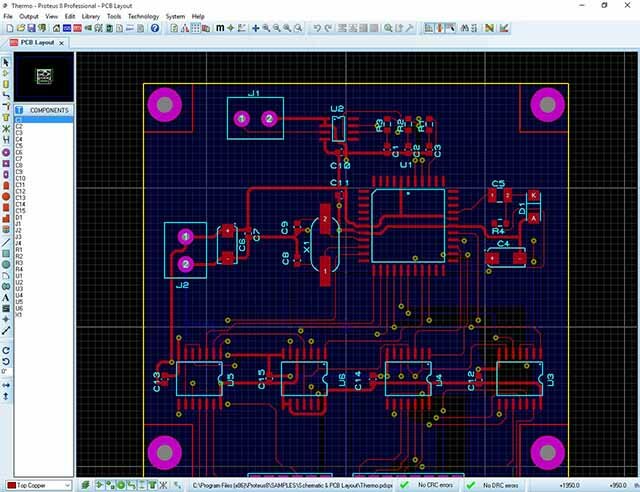
Task: Go to the Home page icon
Action: pos(56,28)
